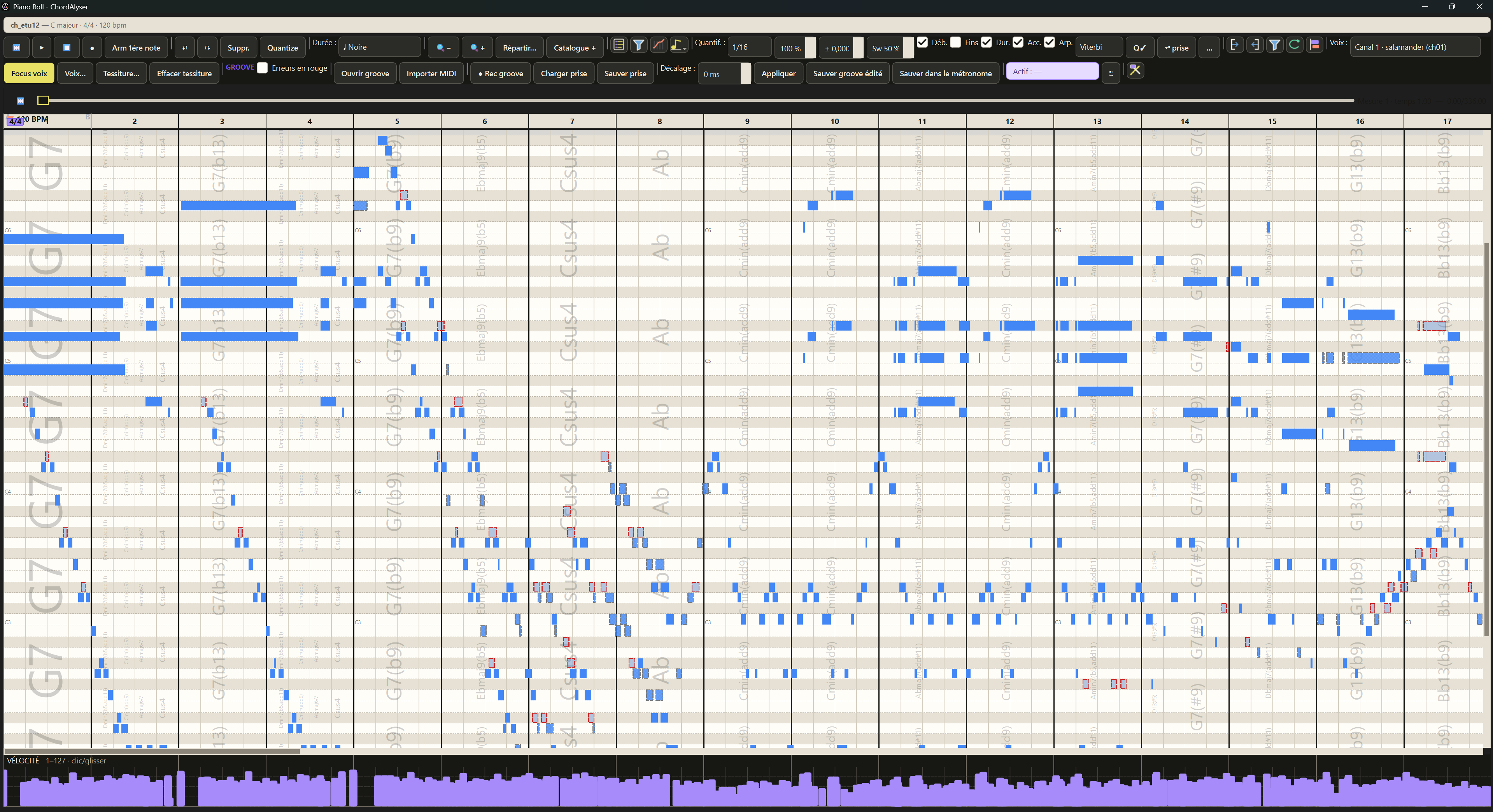
Task: Click the record dot button
Action: pyautogui.click(x=91, y=47)
